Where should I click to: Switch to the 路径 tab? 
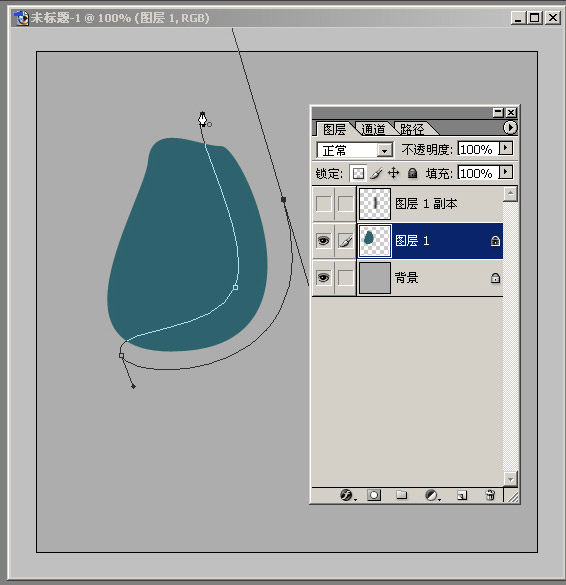(412, 129)
